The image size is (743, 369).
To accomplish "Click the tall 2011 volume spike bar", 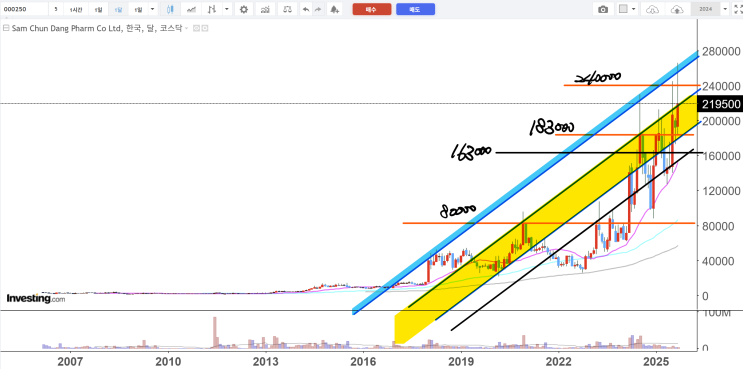I will [215, 332].
